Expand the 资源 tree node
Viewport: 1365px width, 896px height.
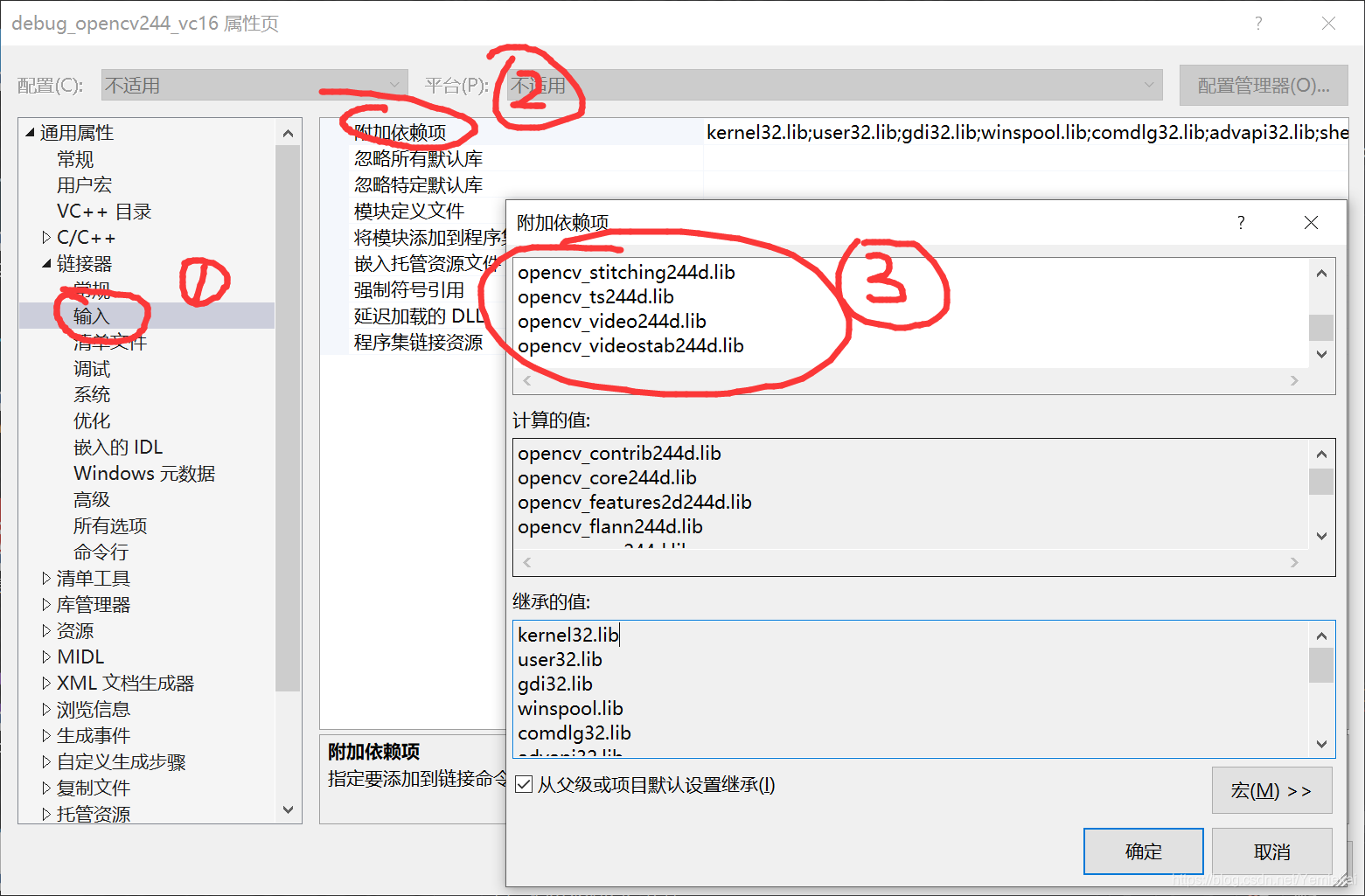pyautogui.click(x=46, y=630)
